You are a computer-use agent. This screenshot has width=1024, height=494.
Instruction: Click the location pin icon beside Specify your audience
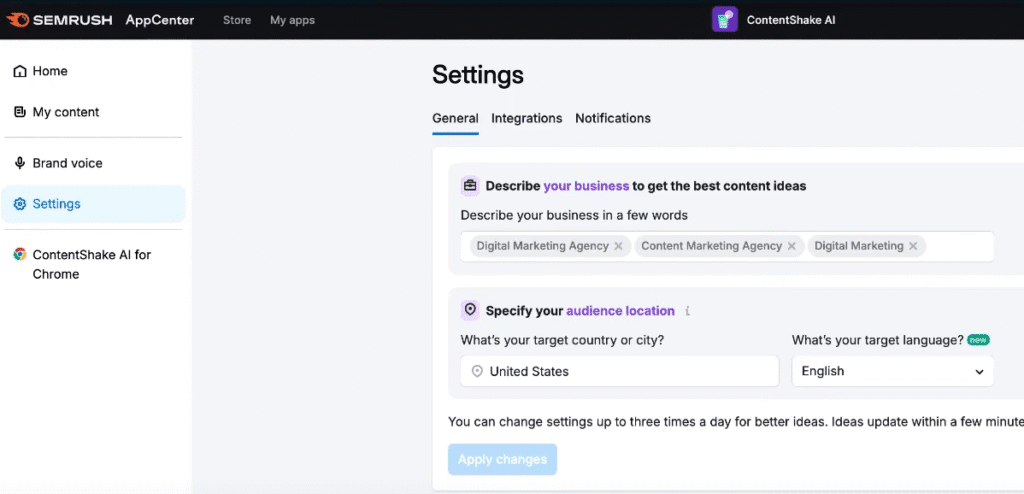470,310
